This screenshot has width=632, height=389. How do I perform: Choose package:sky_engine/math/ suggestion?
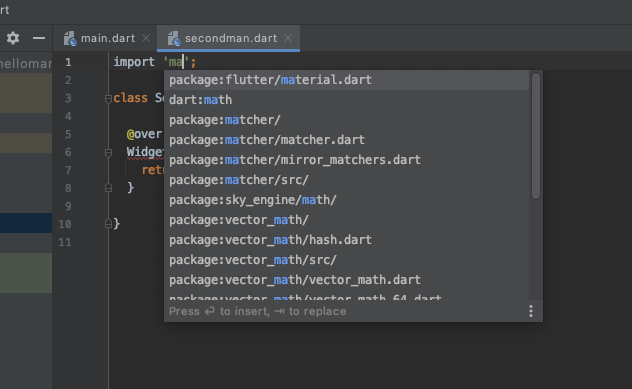point(347,200)
